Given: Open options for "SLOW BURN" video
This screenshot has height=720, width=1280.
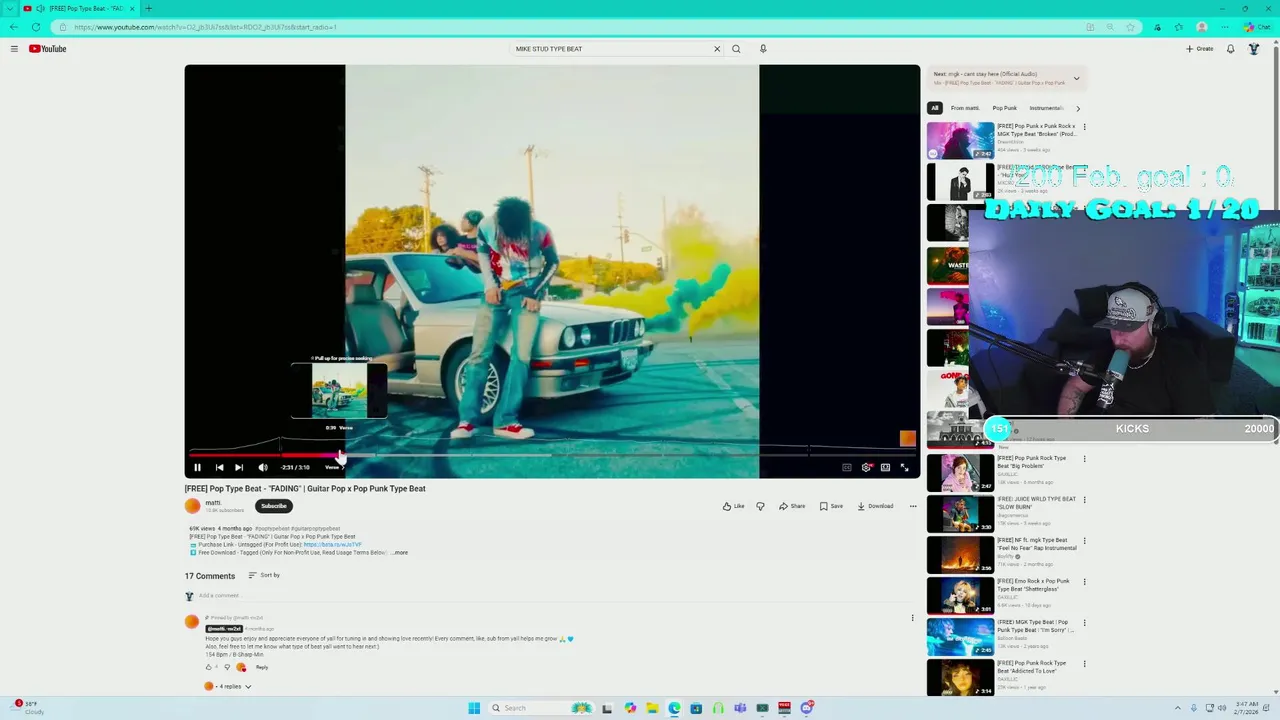Looking at the screenshot, I should click(x=1084, y=500).
